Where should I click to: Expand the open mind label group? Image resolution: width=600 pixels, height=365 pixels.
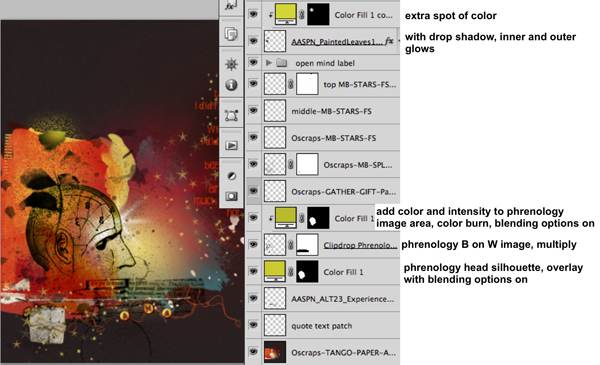point(269,62)
